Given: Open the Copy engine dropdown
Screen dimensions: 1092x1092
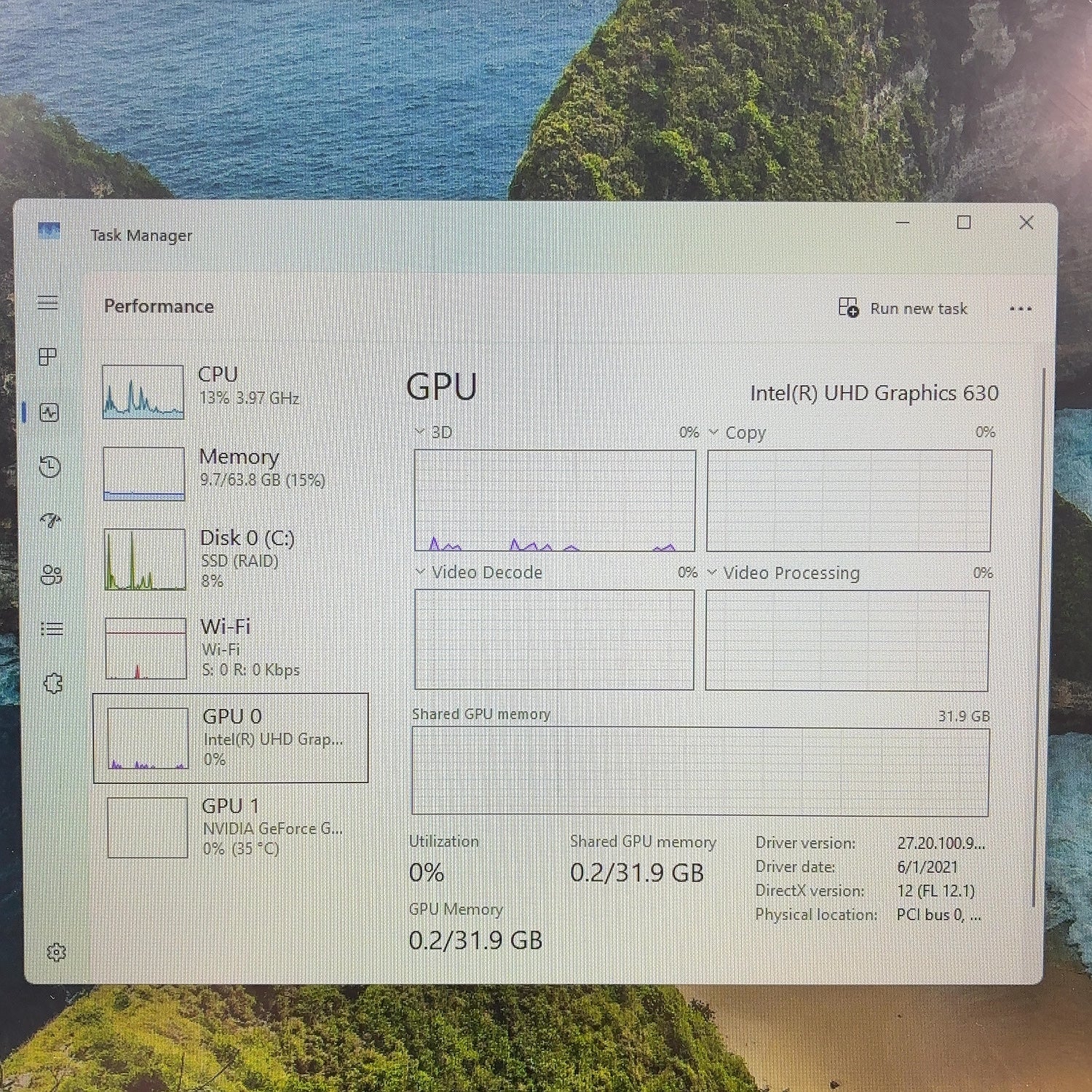Looking at the screenshot, I should pyautogui.click(x=713, y=432).
